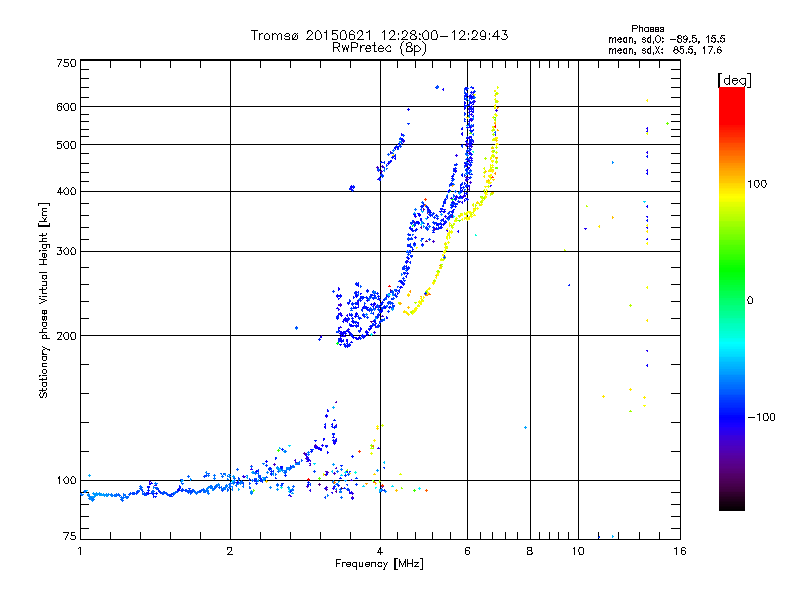Click colorbar tick label '100'
Image resolution: width=800 pixels, height=600 pixels.
[757, 184]
